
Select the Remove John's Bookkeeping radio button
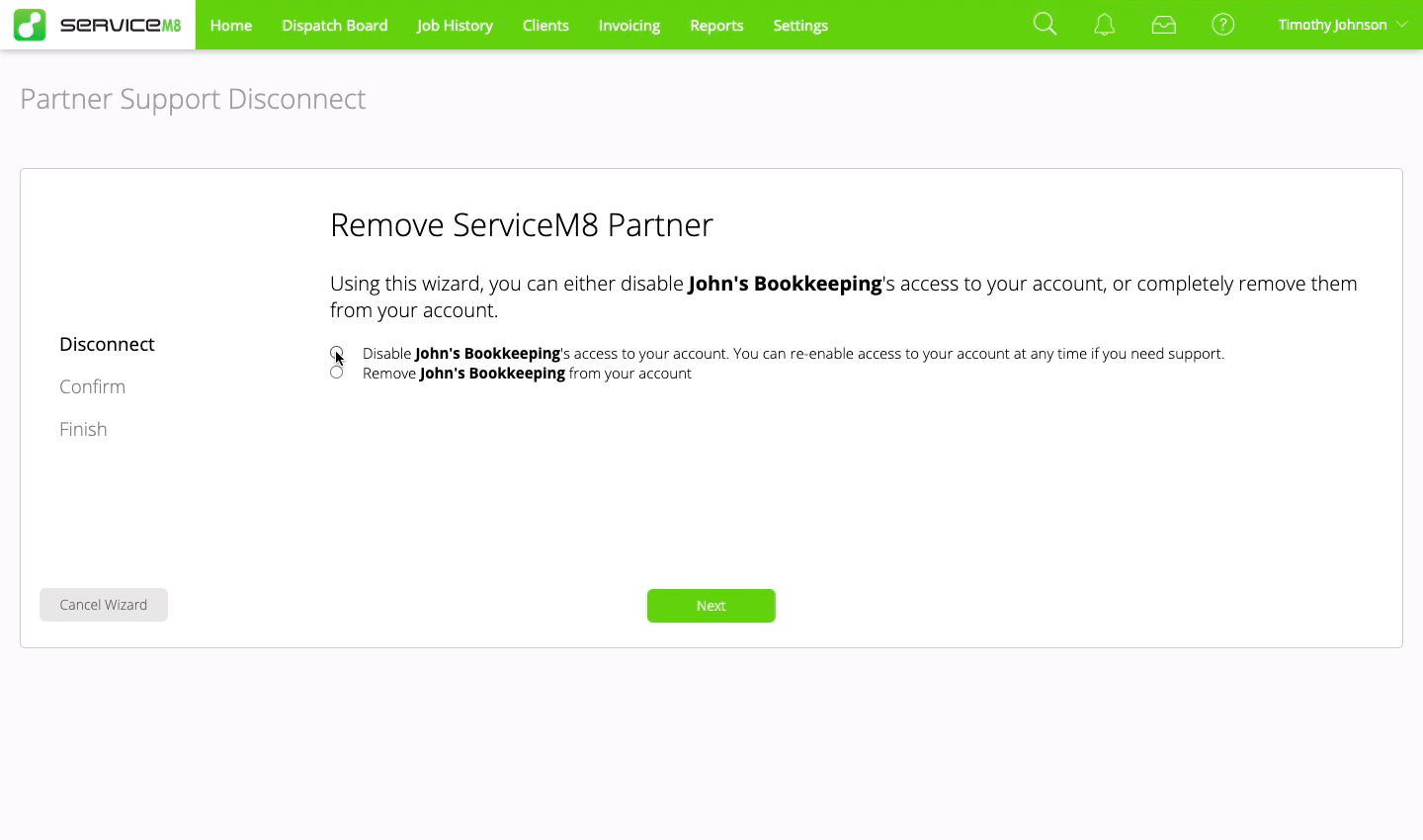click(x=337, y=373)
